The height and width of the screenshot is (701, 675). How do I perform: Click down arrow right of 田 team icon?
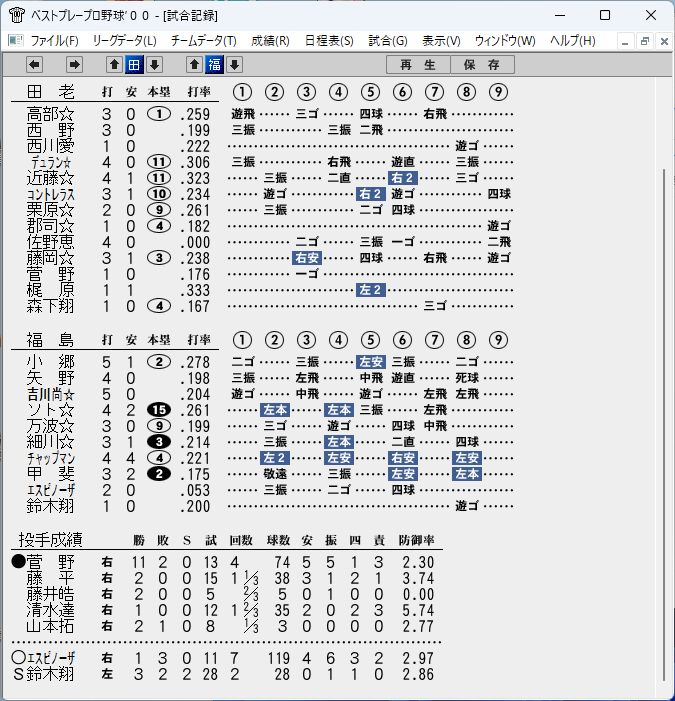[154, 65]
